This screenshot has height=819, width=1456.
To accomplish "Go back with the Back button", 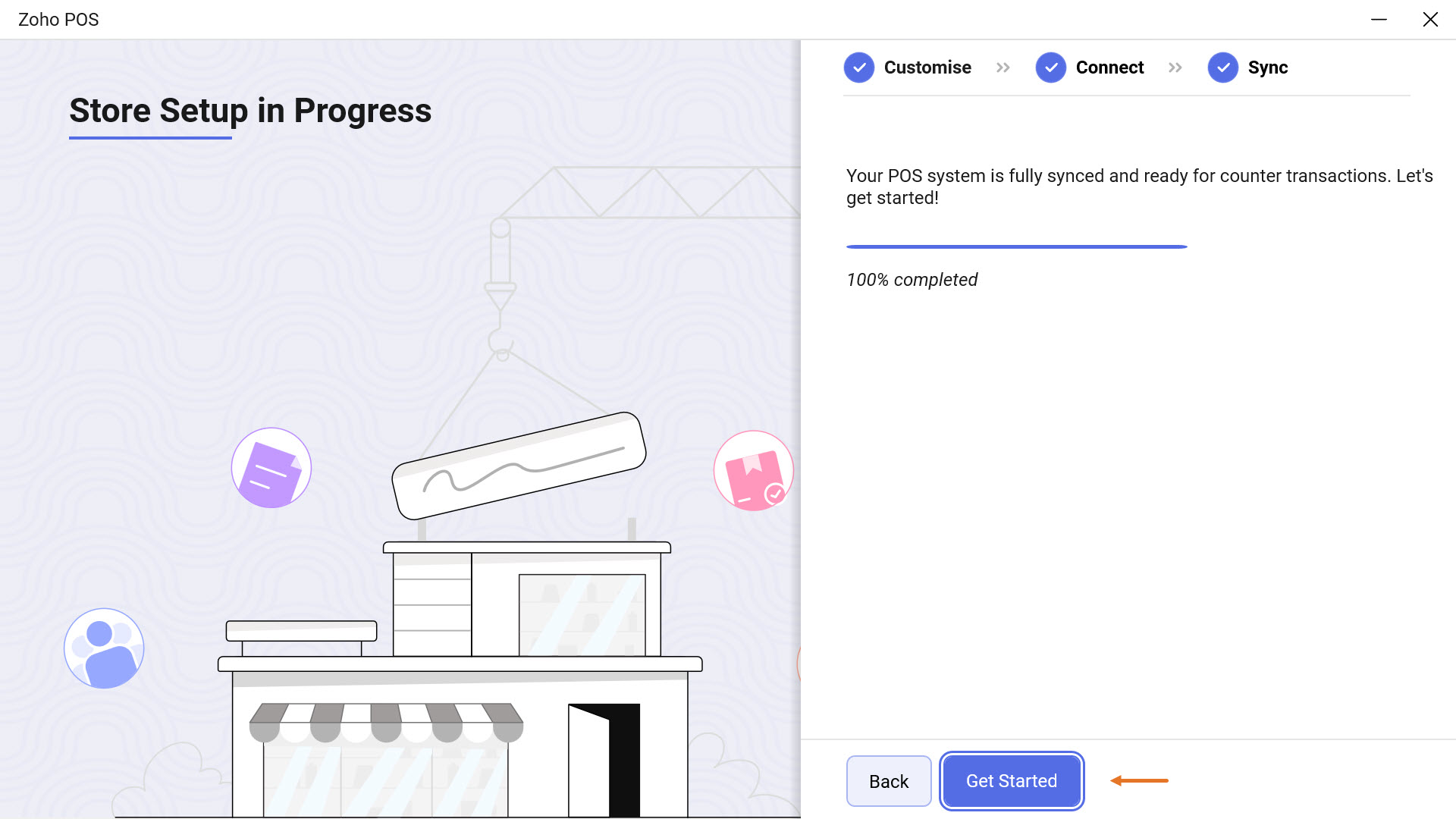I will click(889, 781).
